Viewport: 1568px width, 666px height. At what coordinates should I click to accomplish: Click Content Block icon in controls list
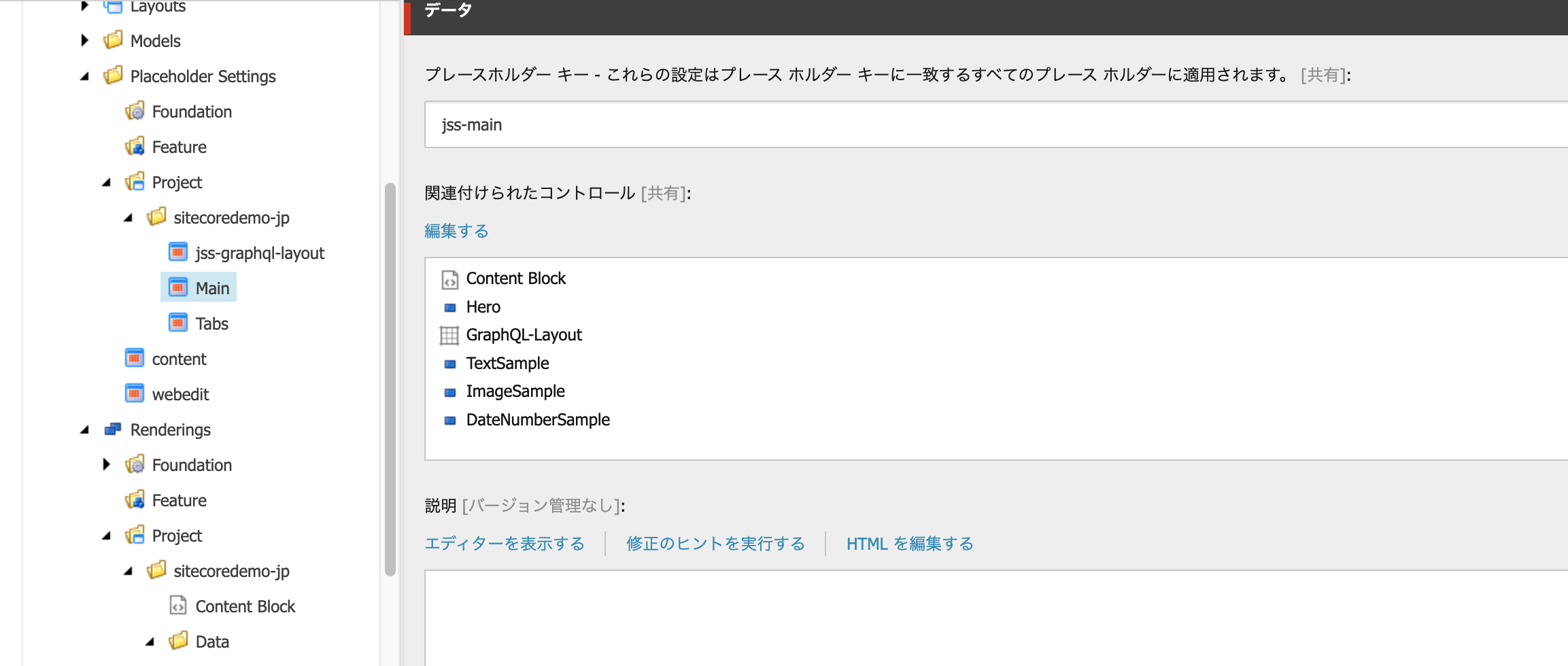(x=449, y=279)
